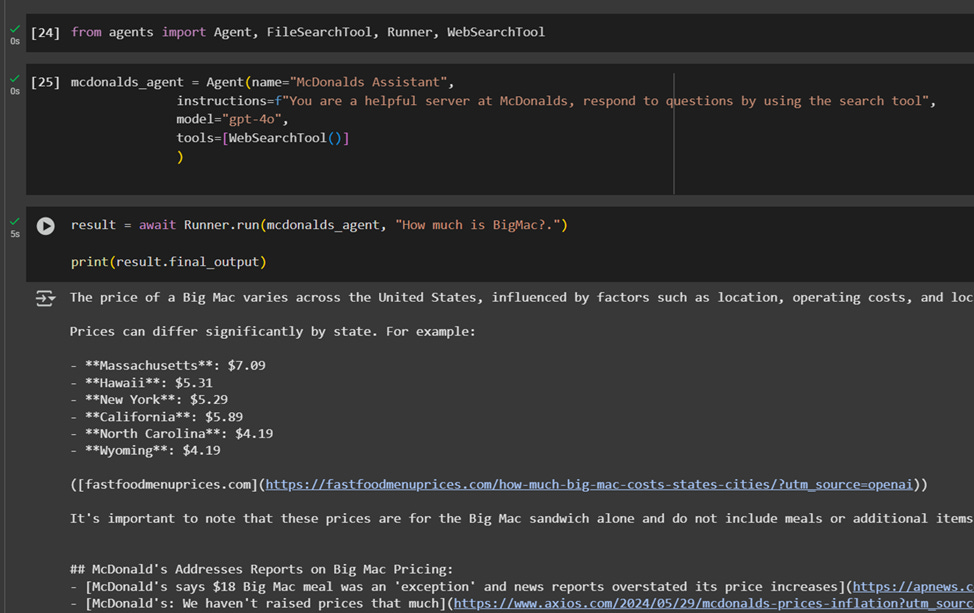Click the mcdonalds_agent = Agent code line
Screen dimensions: 974x613
tap(262, 82)
